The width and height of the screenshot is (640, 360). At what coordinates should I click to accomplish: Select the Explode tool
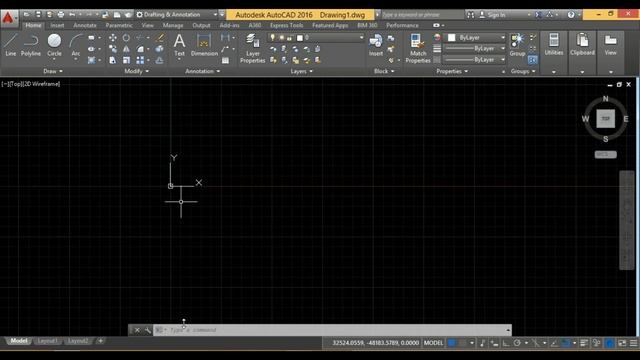[160, 49]
